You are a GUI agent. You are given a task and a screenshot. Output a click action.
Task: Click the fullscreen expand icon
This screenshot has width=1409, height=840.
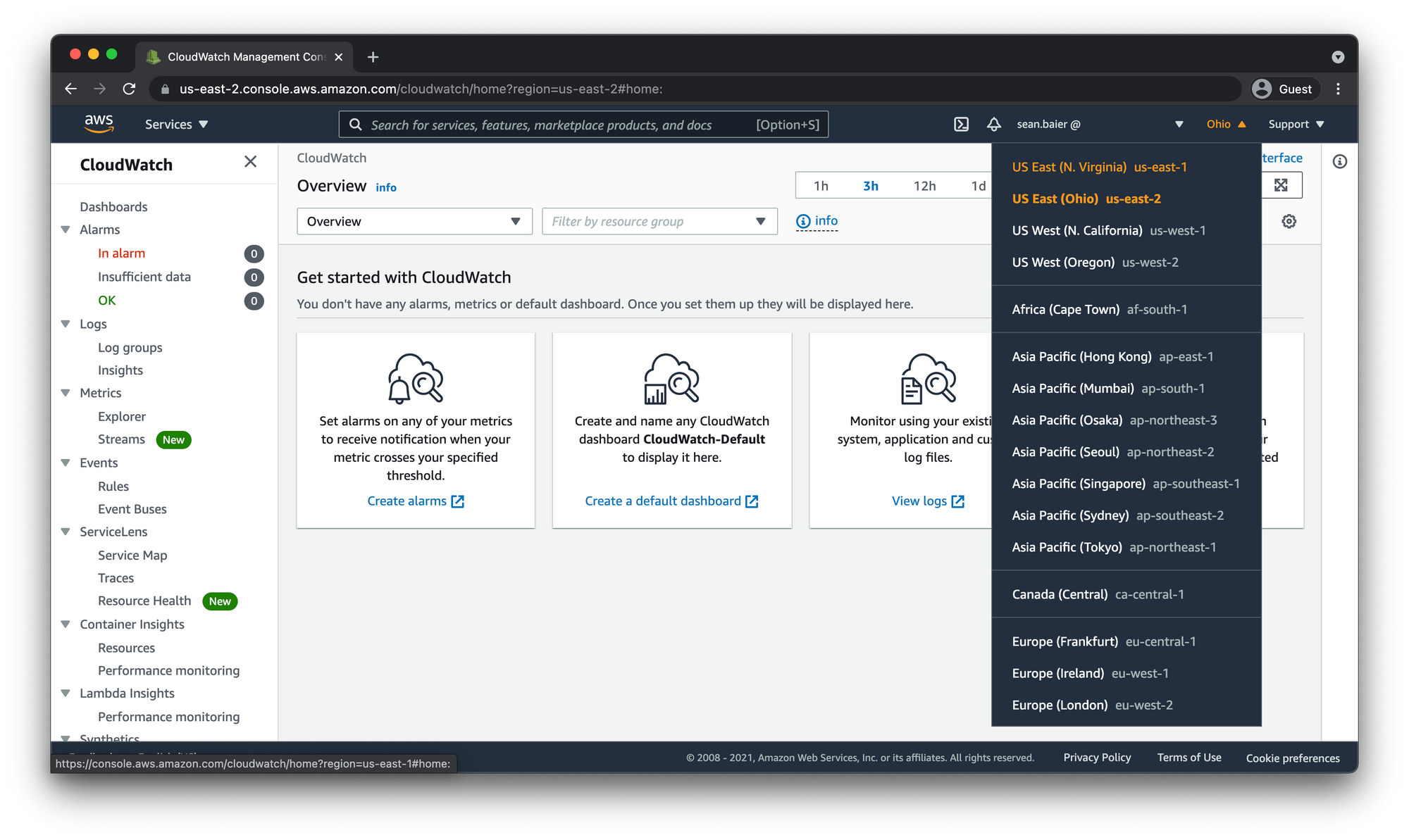(x=1281, y=185)
